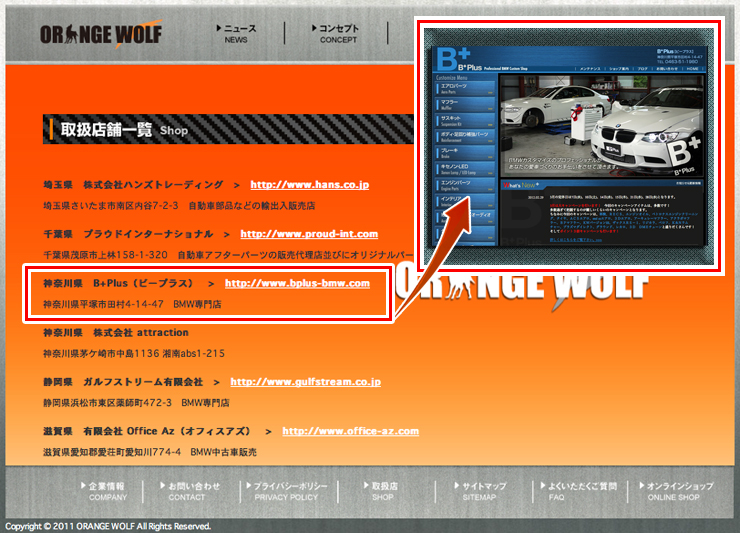This screenshot has width=740, height=533.
Task: Visit the proud-int.com link
Action: (309, 234)
